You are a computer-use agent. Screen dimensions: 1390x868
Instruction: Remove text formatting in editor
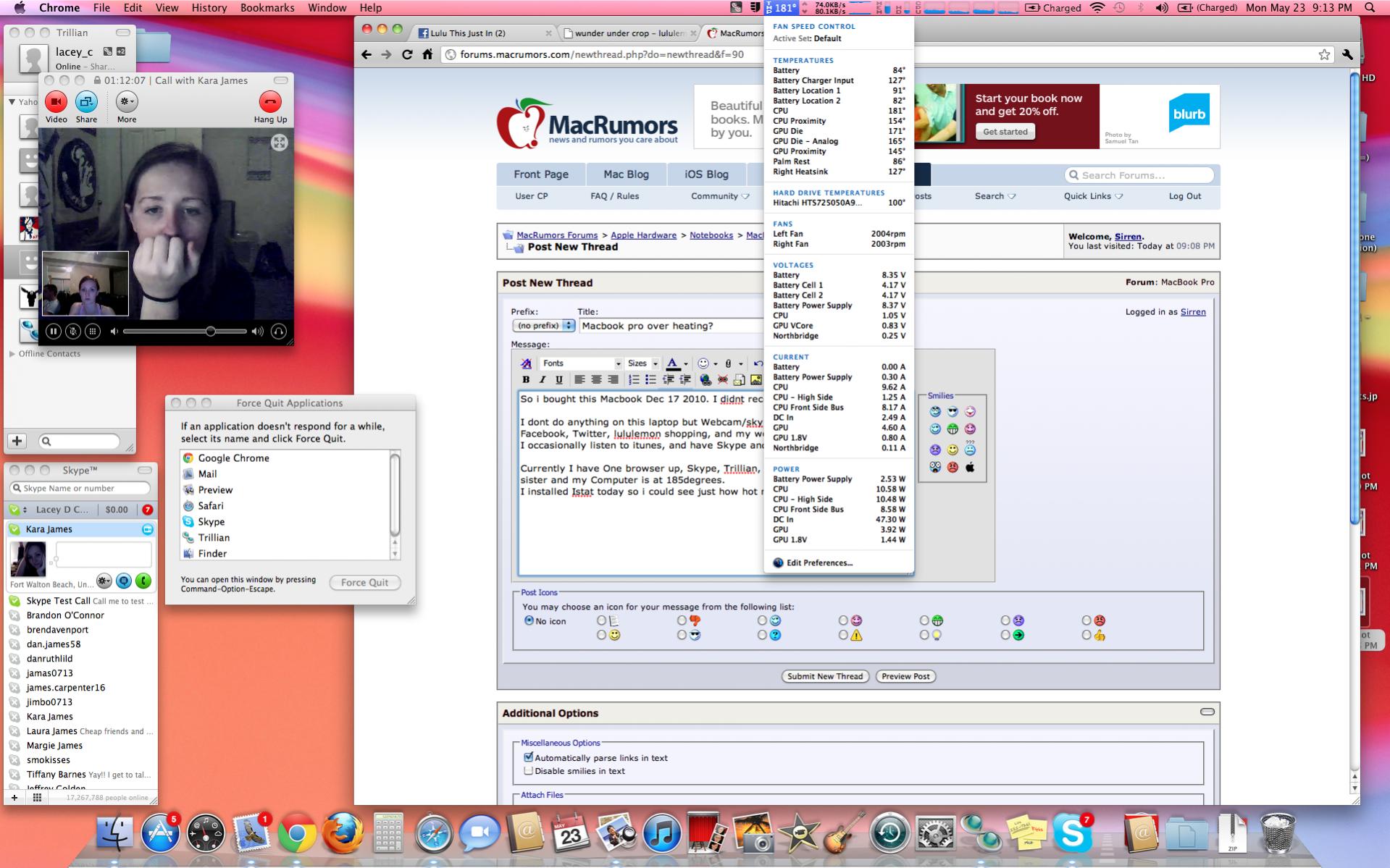coord(526,363)
